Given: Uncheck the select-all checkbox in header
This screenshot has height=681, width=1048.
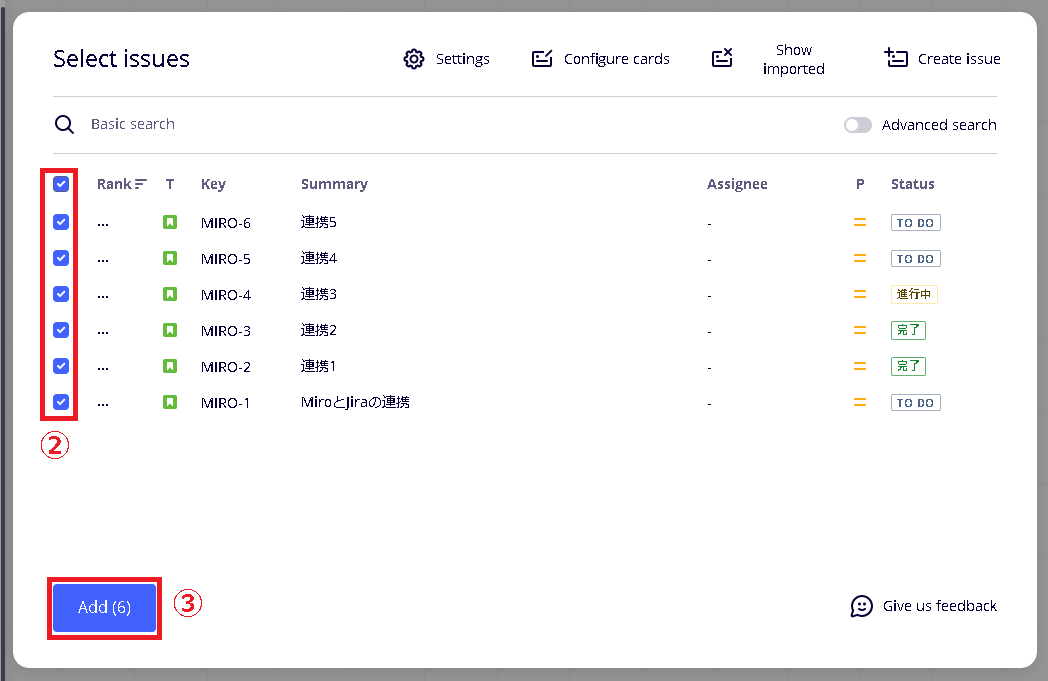Looking at the screenshot, I should pos(61,184).
